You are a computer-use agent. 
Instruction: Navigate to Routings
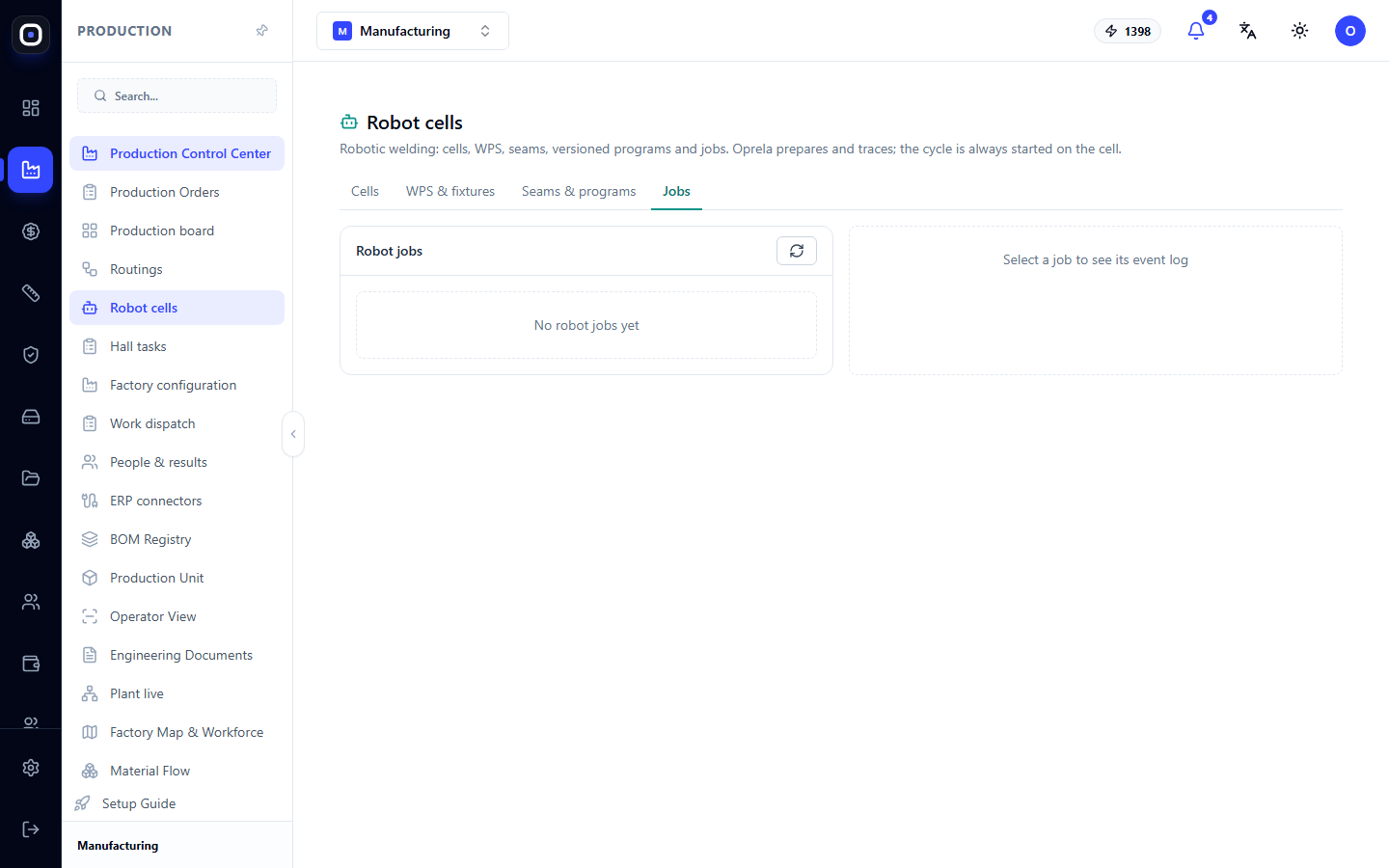[x=177, y=269]
